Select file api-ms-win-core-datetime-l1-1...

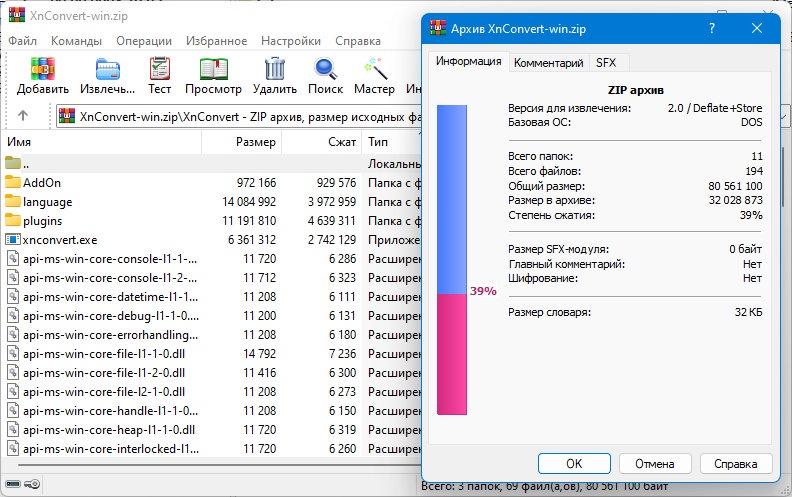(x=110, y=296)
